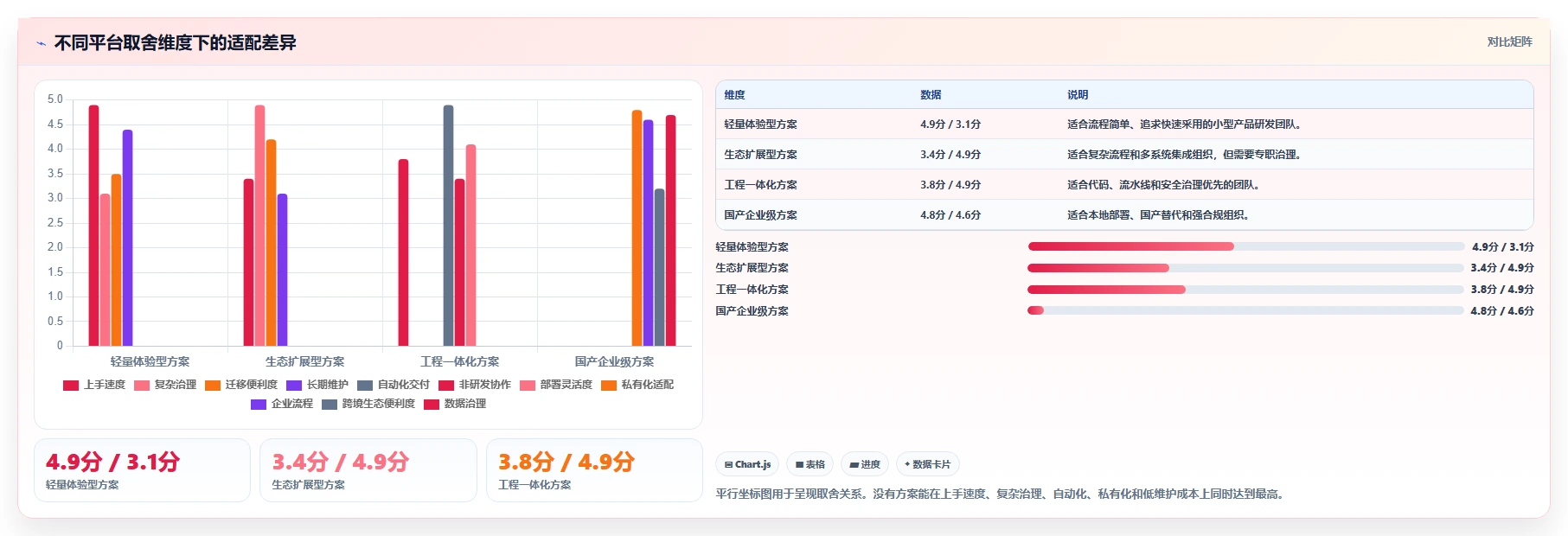
Task: Click the 数据卡片 chip
Action: pos(927,464)
